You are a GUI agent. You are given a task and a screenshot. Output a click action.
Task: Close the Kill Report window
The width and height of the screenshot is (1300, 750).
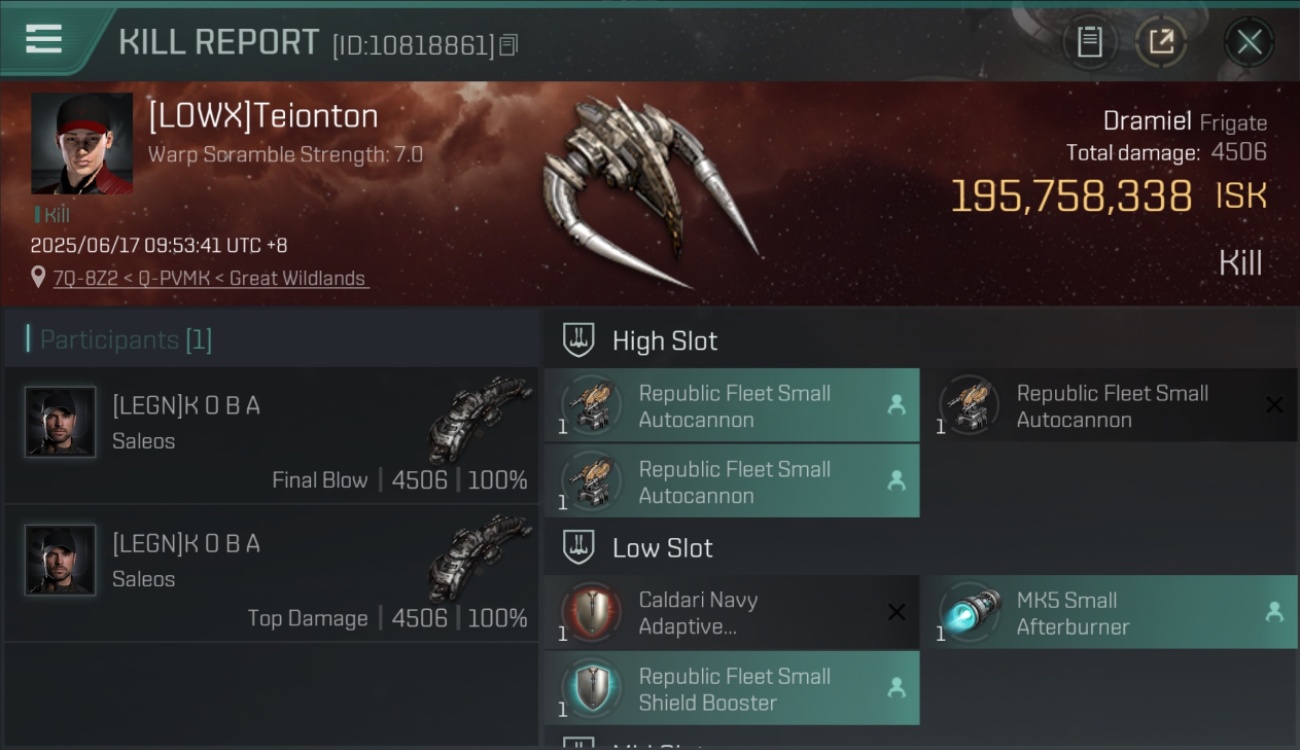pyautogui.click(x=1249, y=42)
